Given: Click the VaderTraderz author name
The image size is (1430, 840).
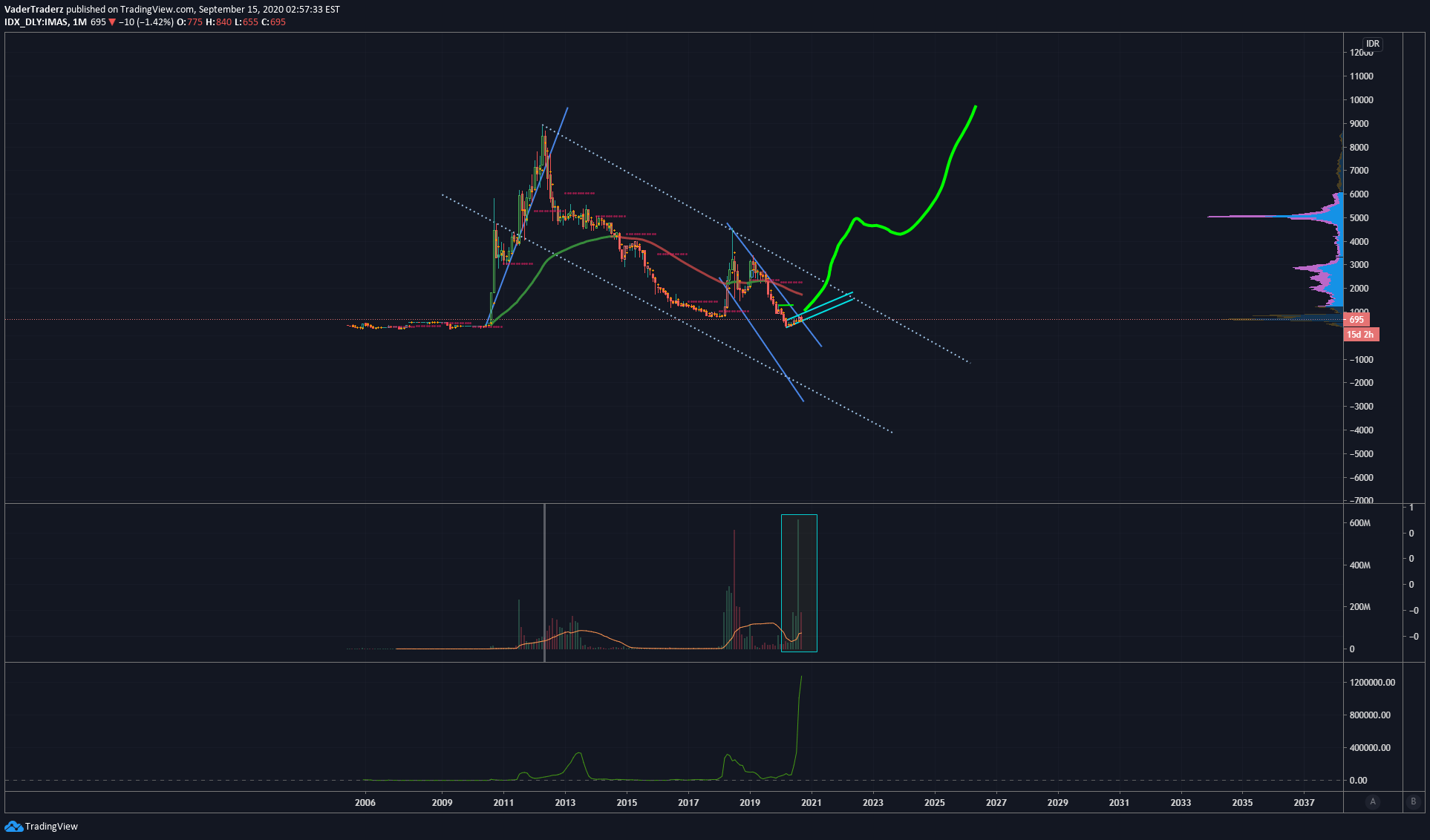Looking at the screenshot, I should tap(33, 10).
